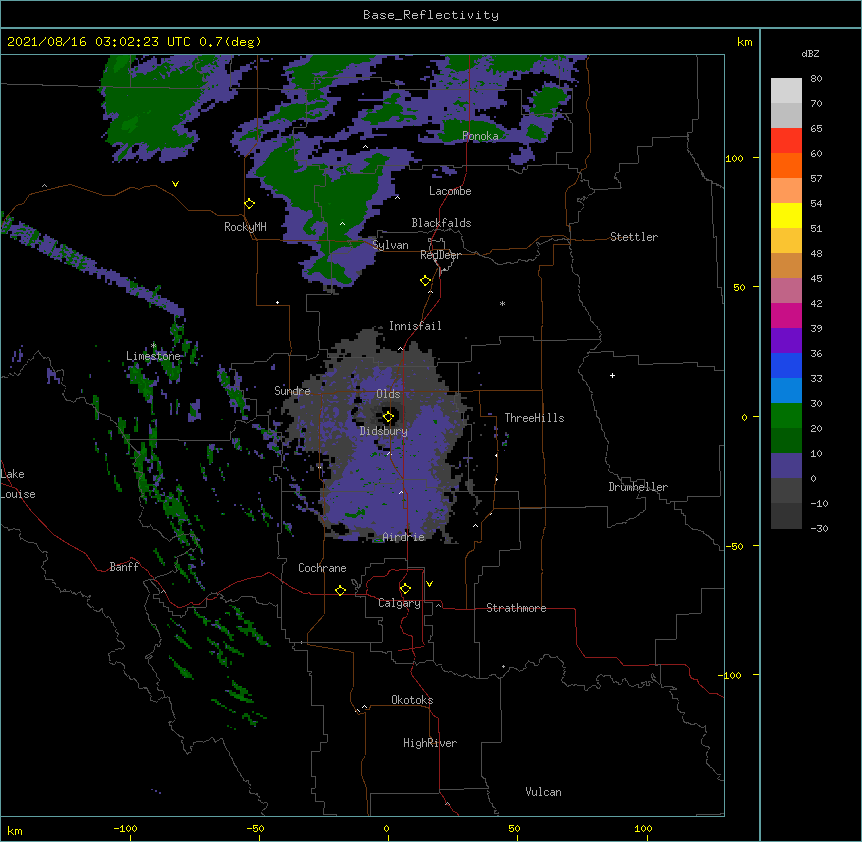Click the Lacombe city label

point(450,191)
